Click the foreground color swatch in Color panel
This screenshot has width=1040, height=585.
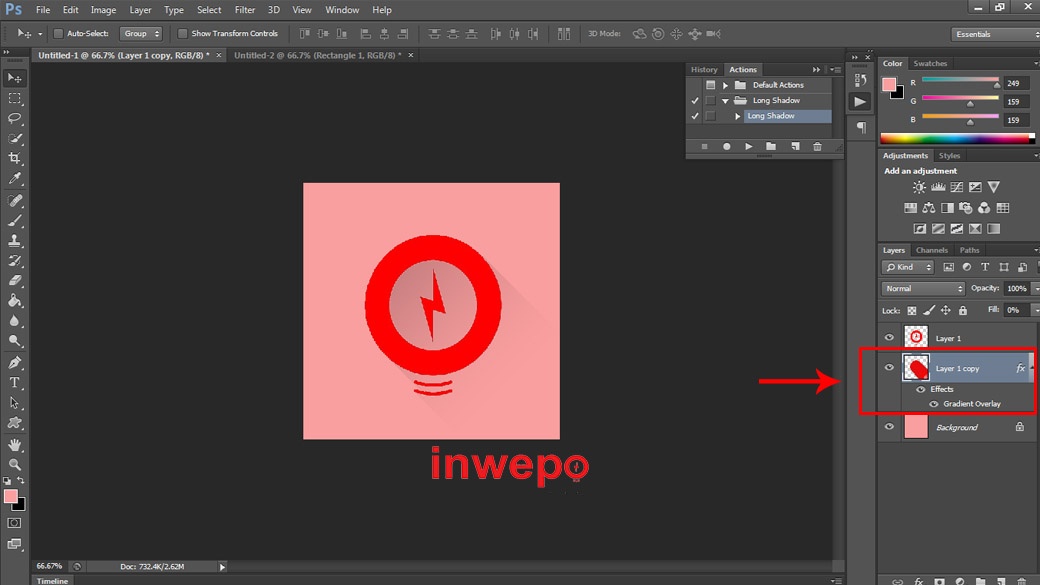889,85
